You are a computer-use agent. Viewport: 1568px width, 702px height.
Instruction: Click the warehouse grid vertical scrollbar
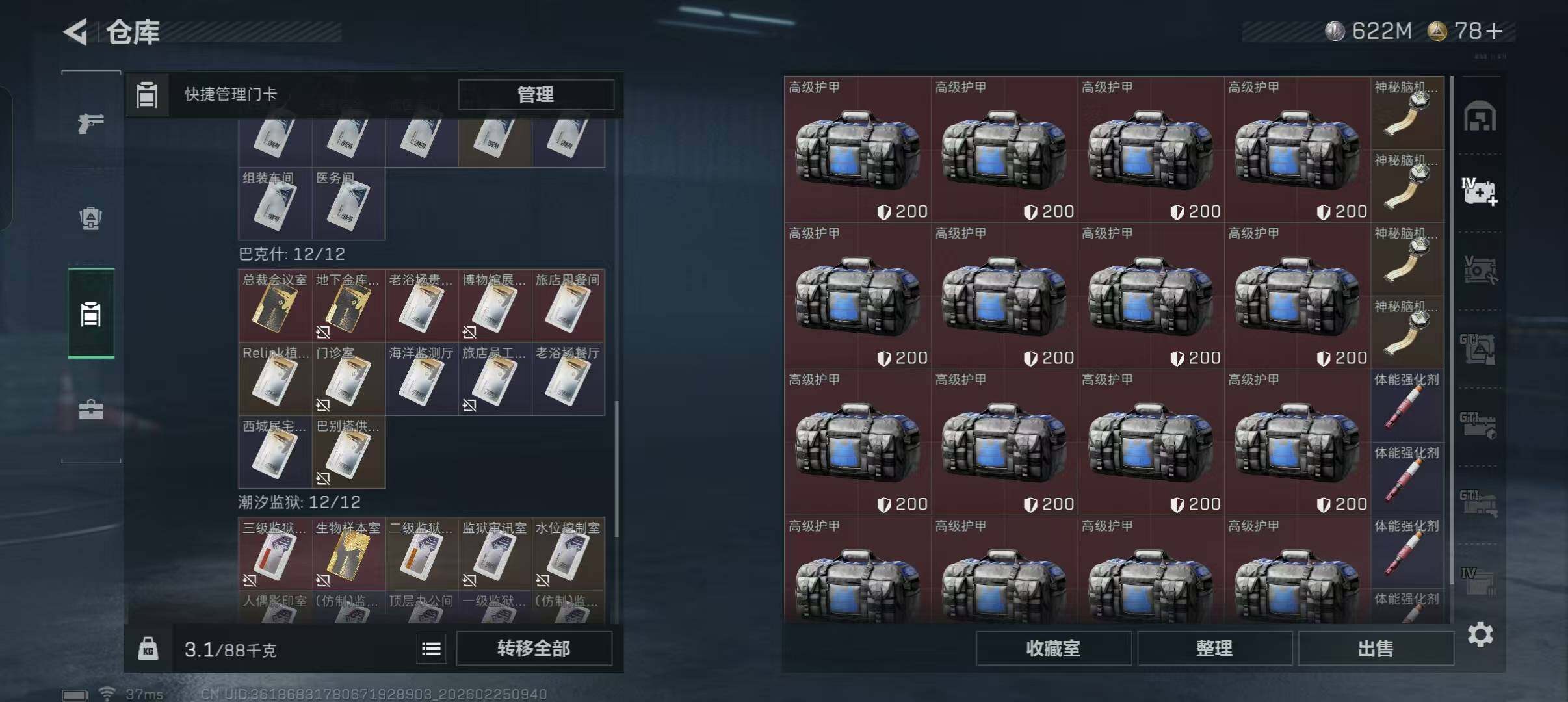coord(1452,330)
